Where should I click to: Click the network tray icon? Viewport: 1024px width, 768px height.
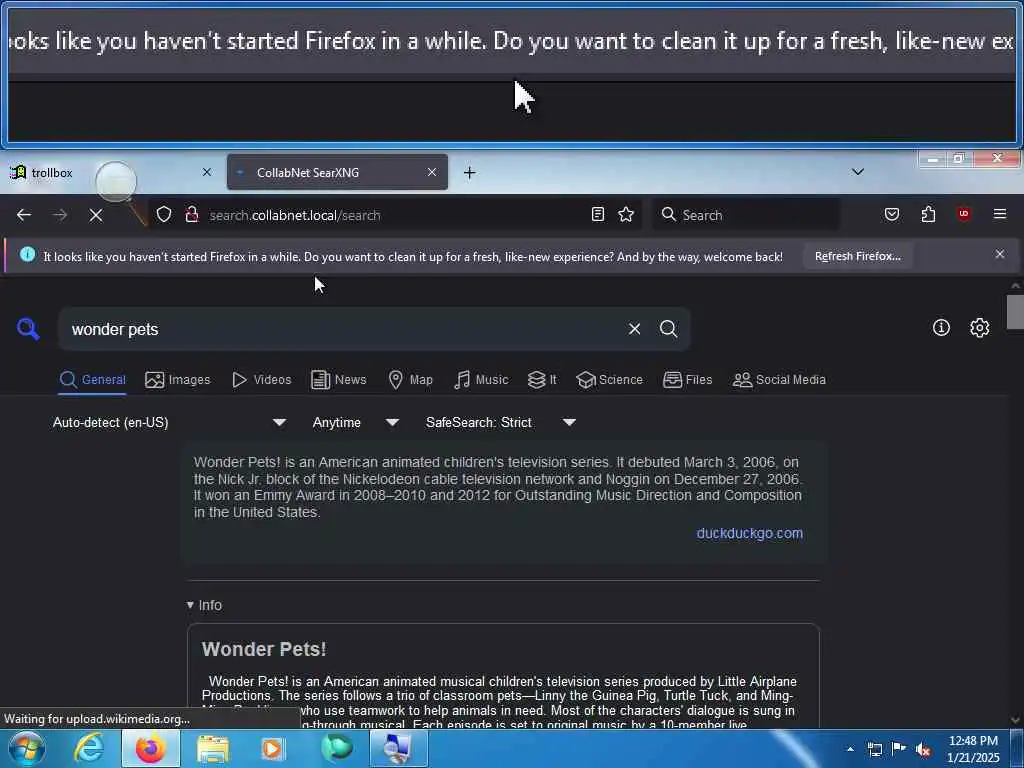(874, 749)
